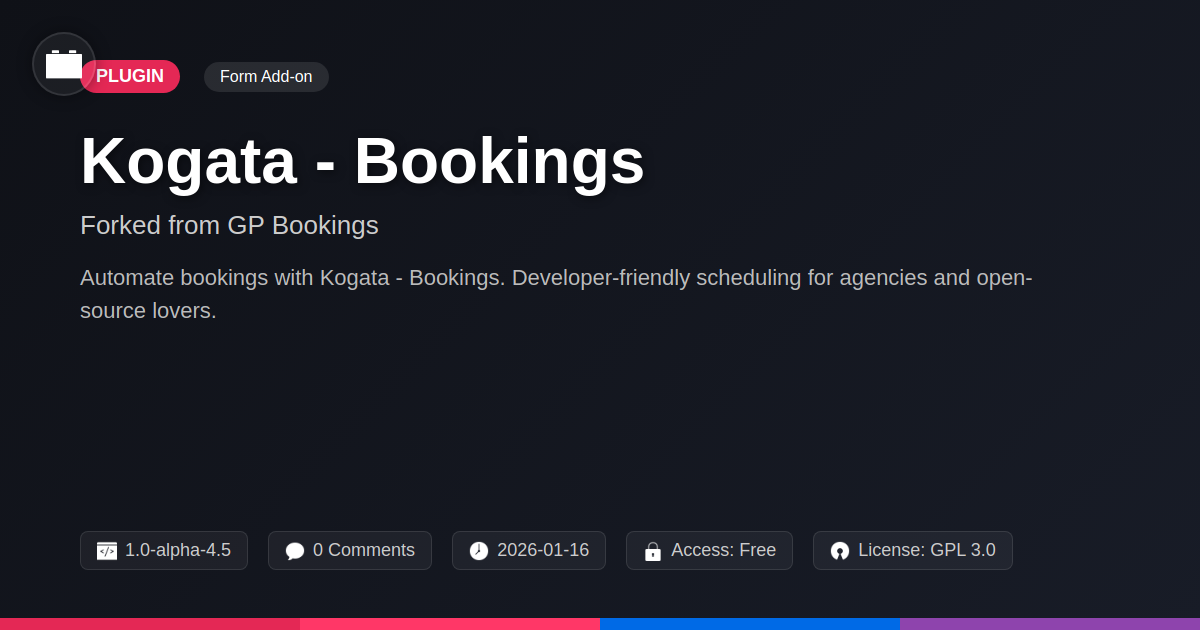Click the open-source license icon
Image resolution: width=1200 pixels, height=630 pixels.
click(840, 551)
